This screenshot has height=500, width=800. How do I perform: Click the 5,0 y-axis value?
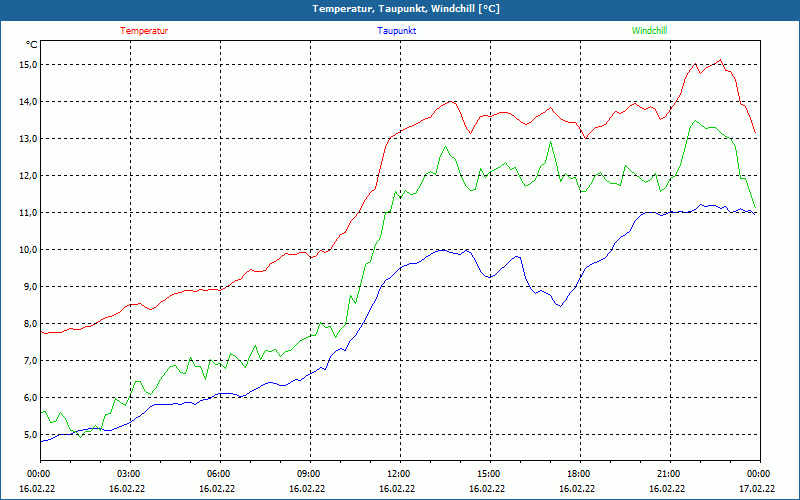[x=31, y=435]
